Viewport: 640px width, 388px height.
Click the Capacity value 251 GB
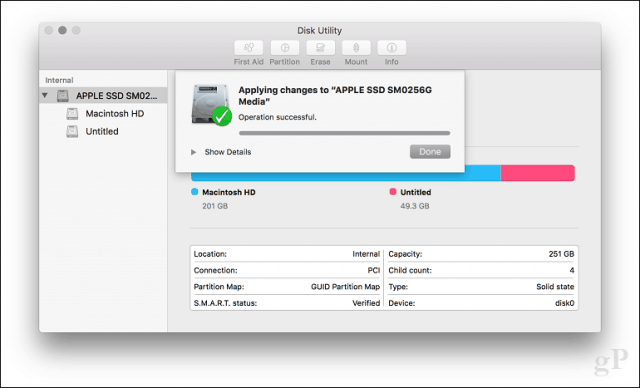point(561,254)
